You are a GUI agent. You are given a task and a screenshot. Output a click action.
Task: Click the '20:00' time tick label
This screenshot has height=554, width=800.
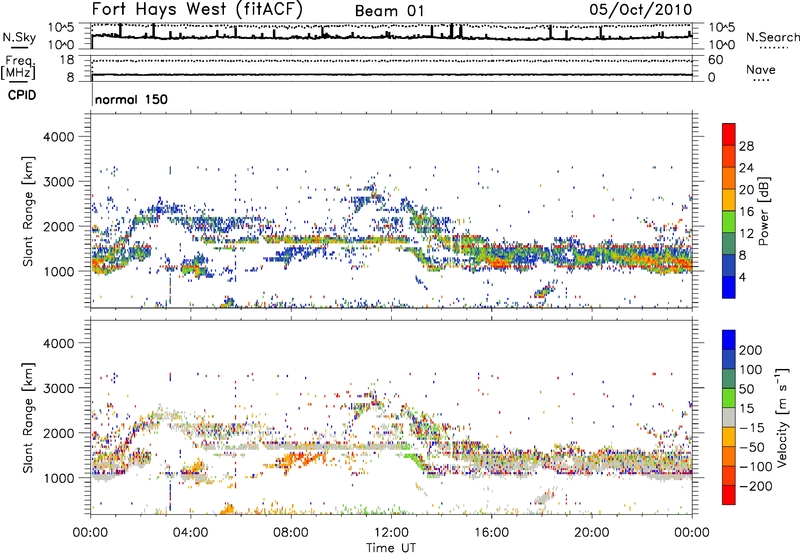click(592, 533)
